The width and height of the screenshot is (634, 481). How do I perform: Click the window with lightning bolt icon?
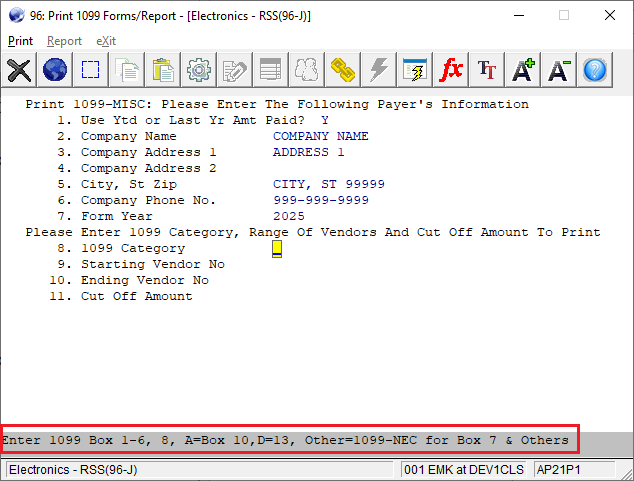pyautogui.click(x=415, y=69)
